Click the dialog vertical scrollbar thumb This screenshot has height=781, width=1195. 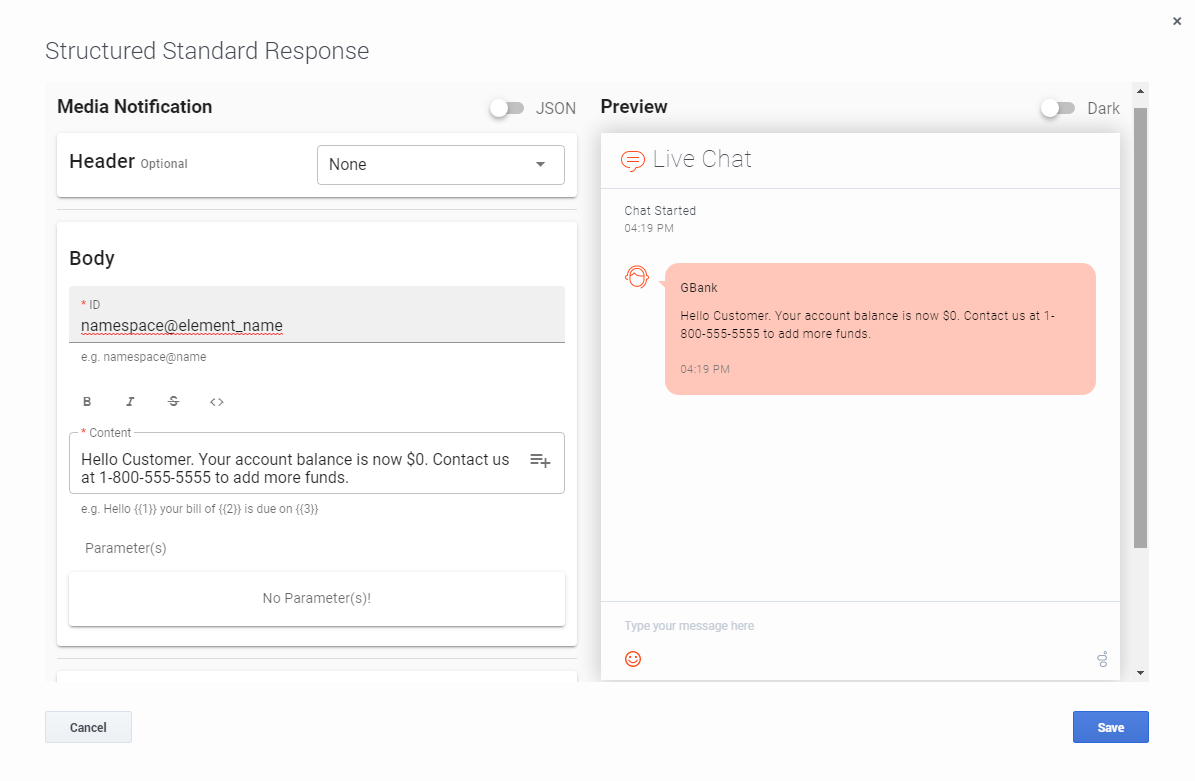pos(1140,327)
